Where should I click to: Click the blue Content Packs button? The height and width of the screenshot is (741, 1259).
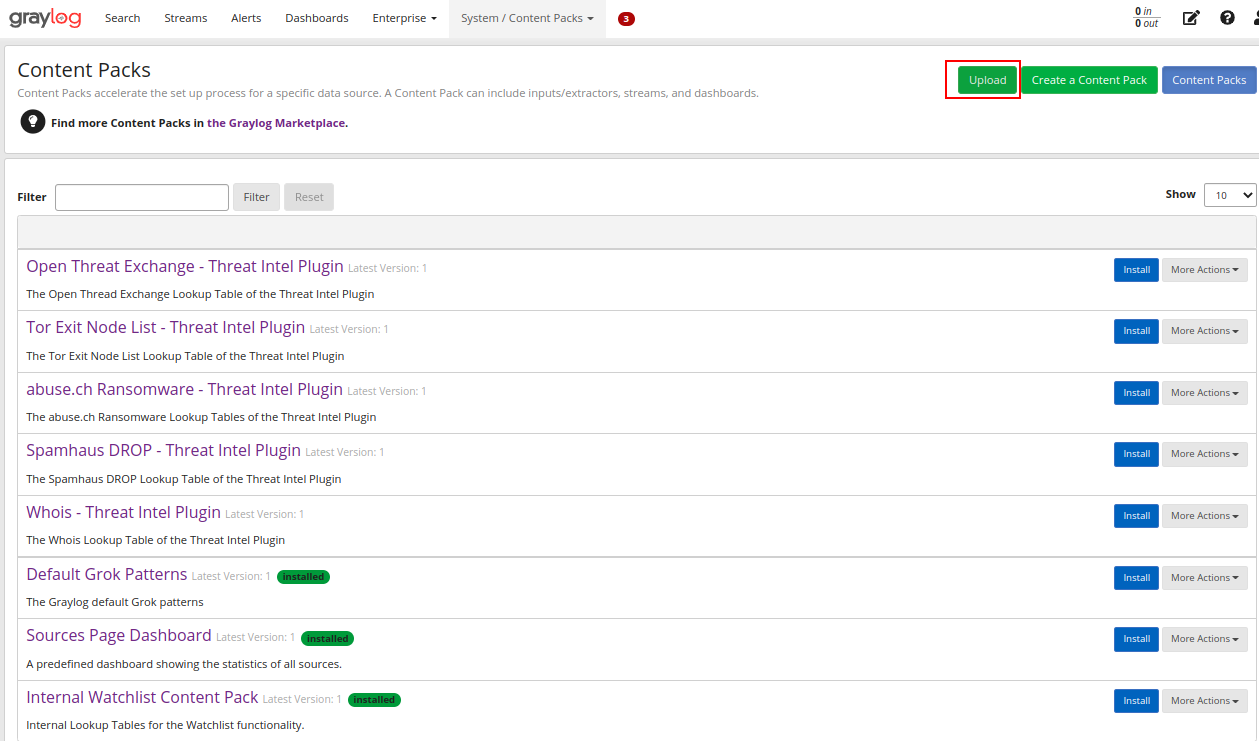pos(1209,80)
